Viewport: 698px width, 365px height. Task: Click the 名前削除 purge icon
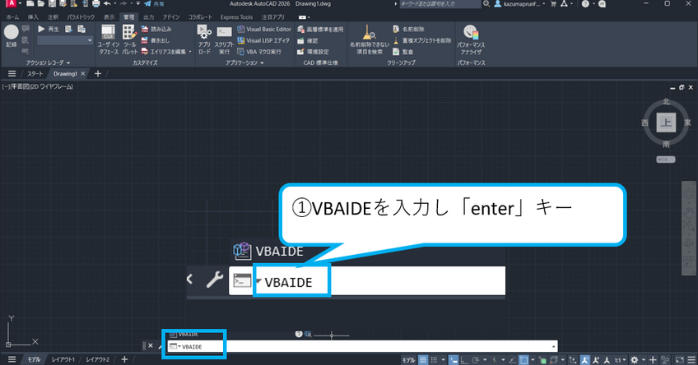(408, 29)
